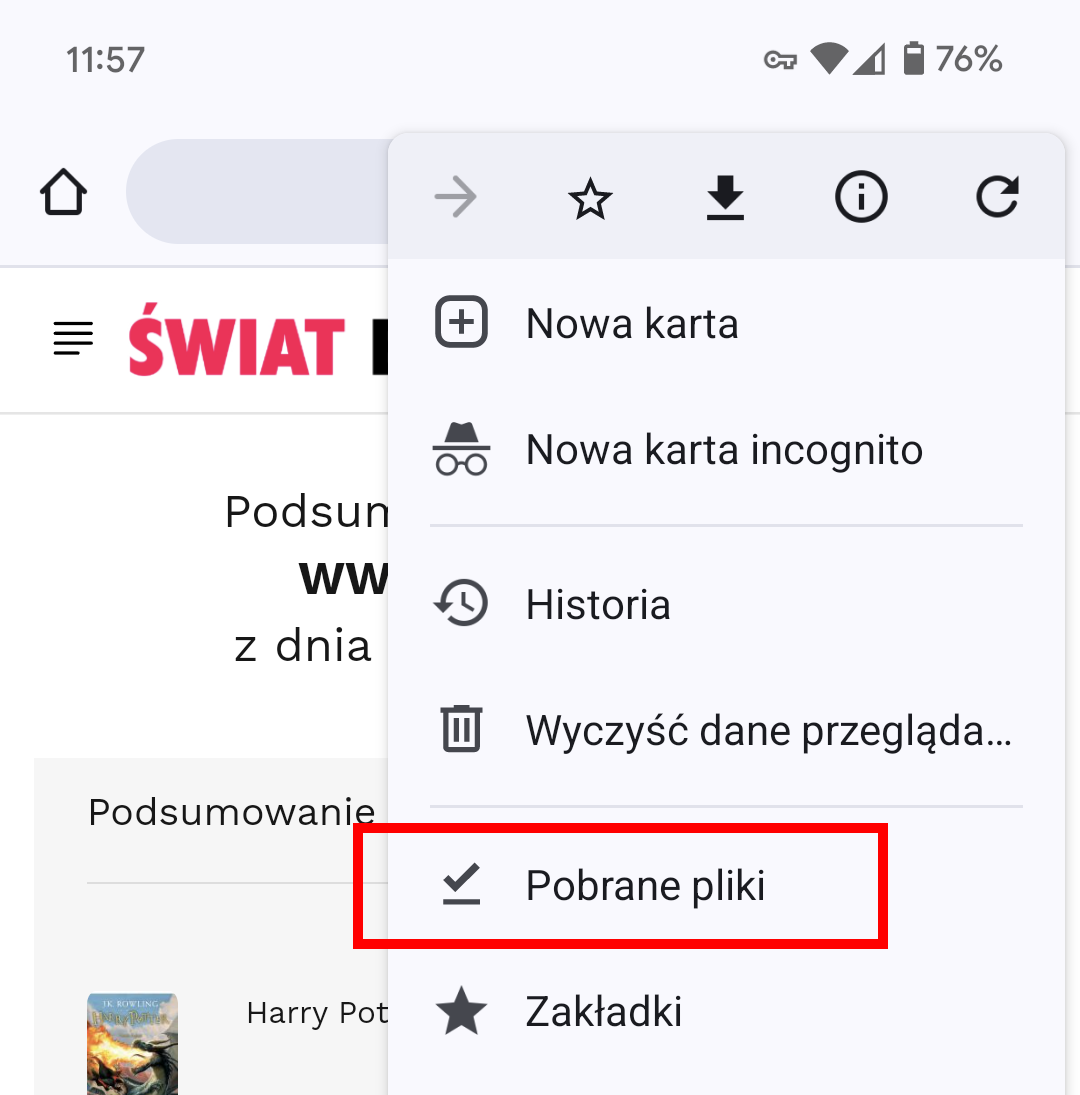This screenshot has width=1080, height=1095.
Task: Bookmark this page with star outline icon
Action: click(590, 198)
